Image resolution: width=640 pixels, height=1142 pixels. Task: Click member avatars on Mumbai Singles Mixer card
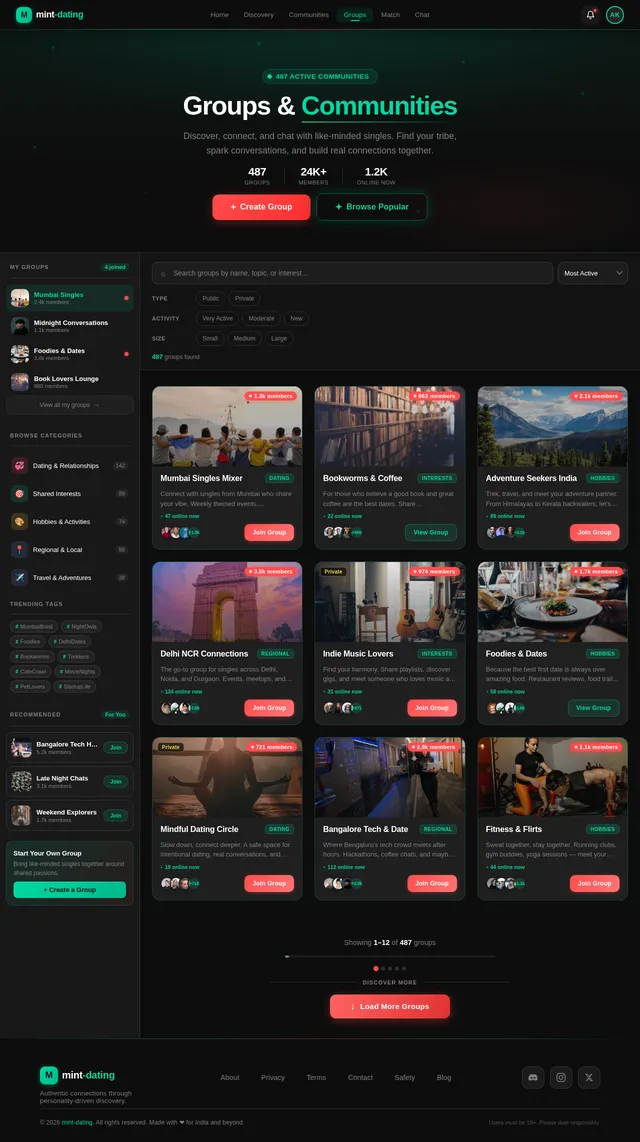180,532
